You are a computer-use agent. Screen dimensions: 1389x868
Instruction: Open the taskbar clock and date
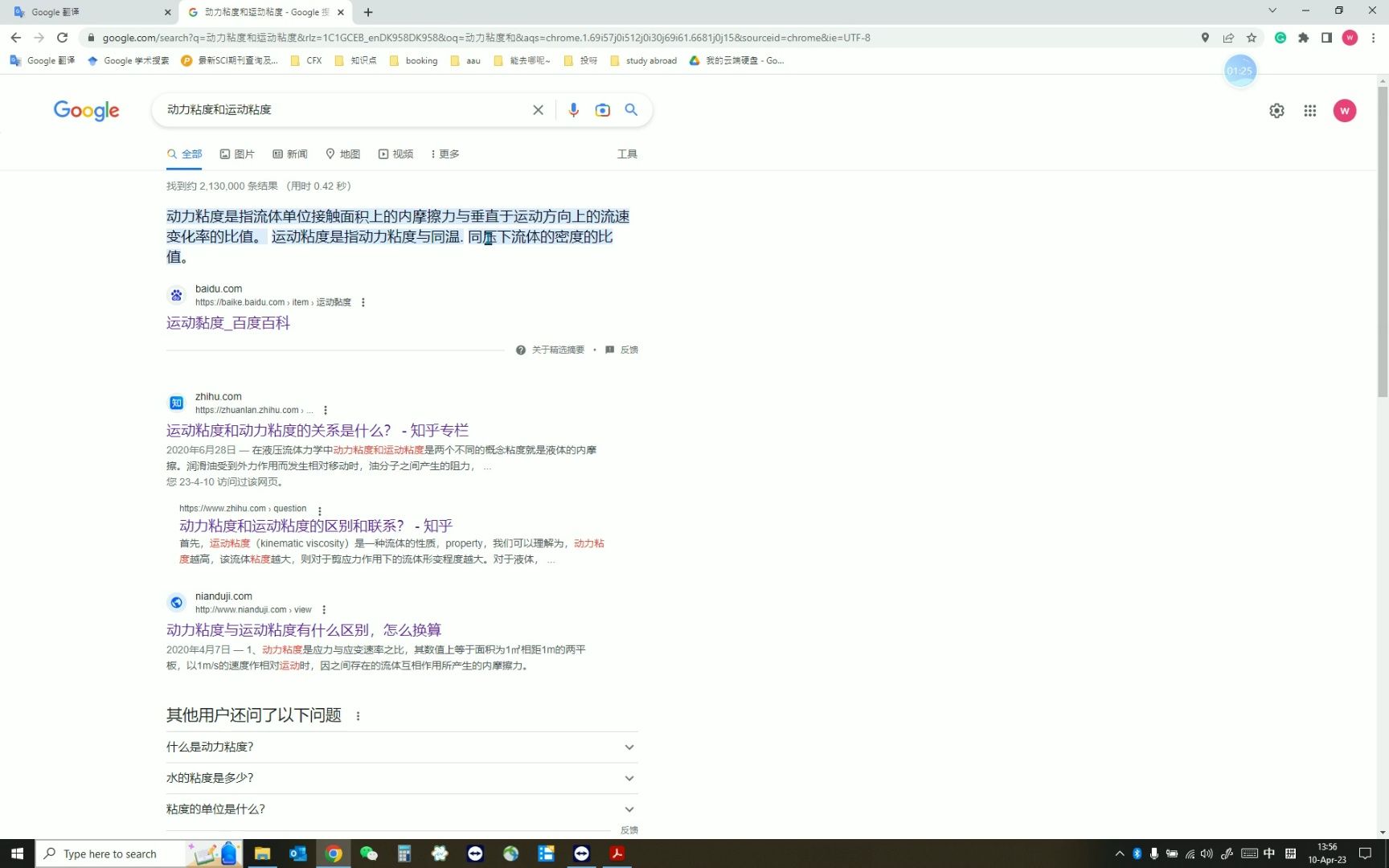click(1327, 854)
